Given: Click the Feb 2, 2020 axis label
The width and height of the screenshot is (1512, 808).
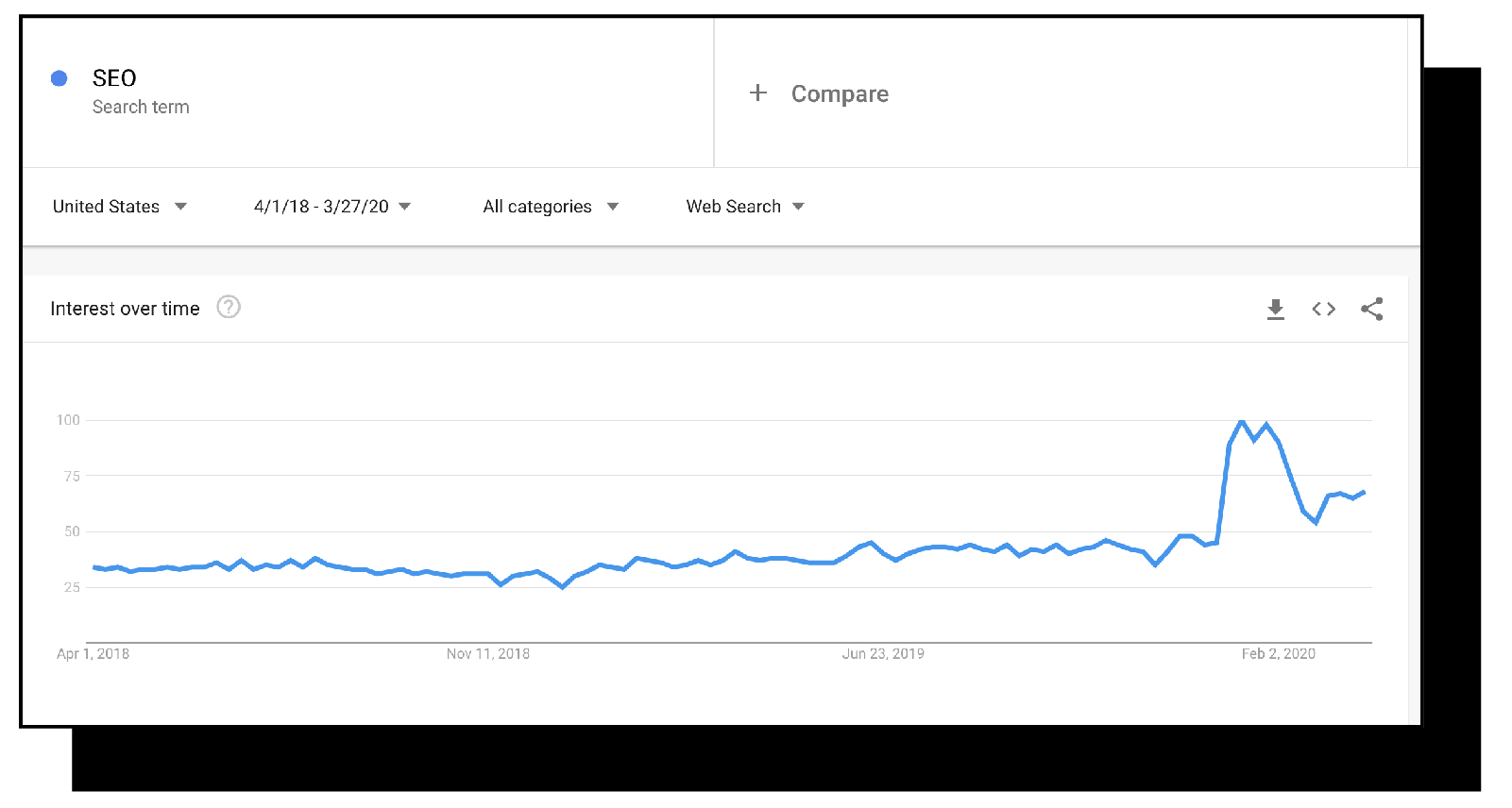Looking at the screenshot, I should 1278,653.
